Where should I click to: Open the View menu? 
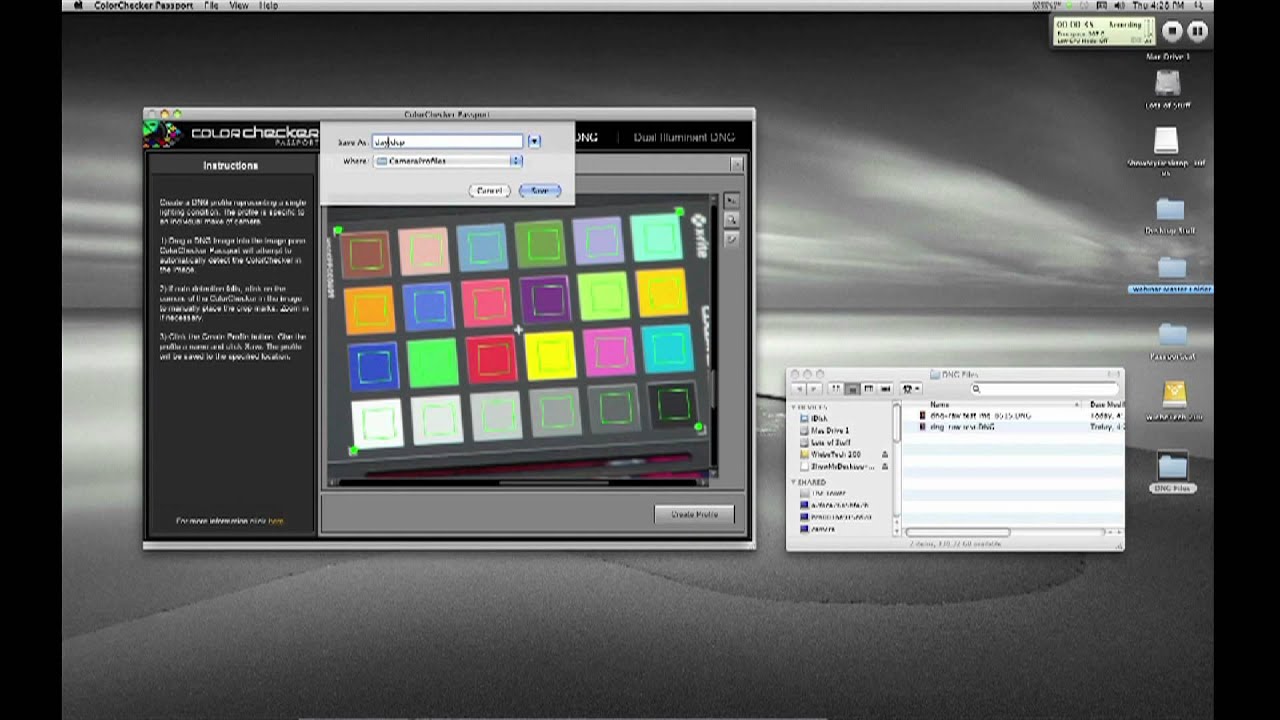pos(239,6)
